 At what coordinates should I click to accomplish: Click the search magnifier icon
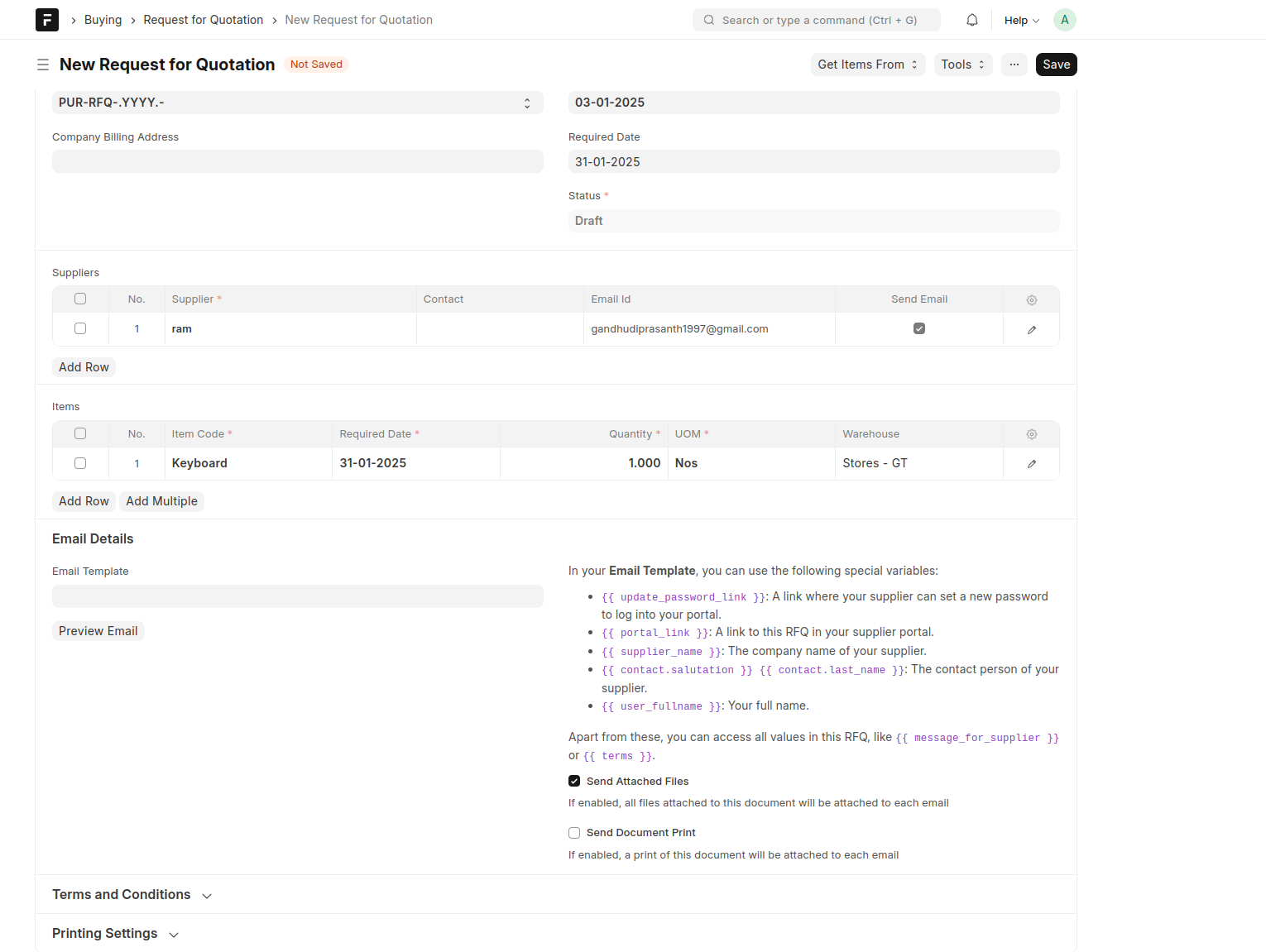(709, 20)
